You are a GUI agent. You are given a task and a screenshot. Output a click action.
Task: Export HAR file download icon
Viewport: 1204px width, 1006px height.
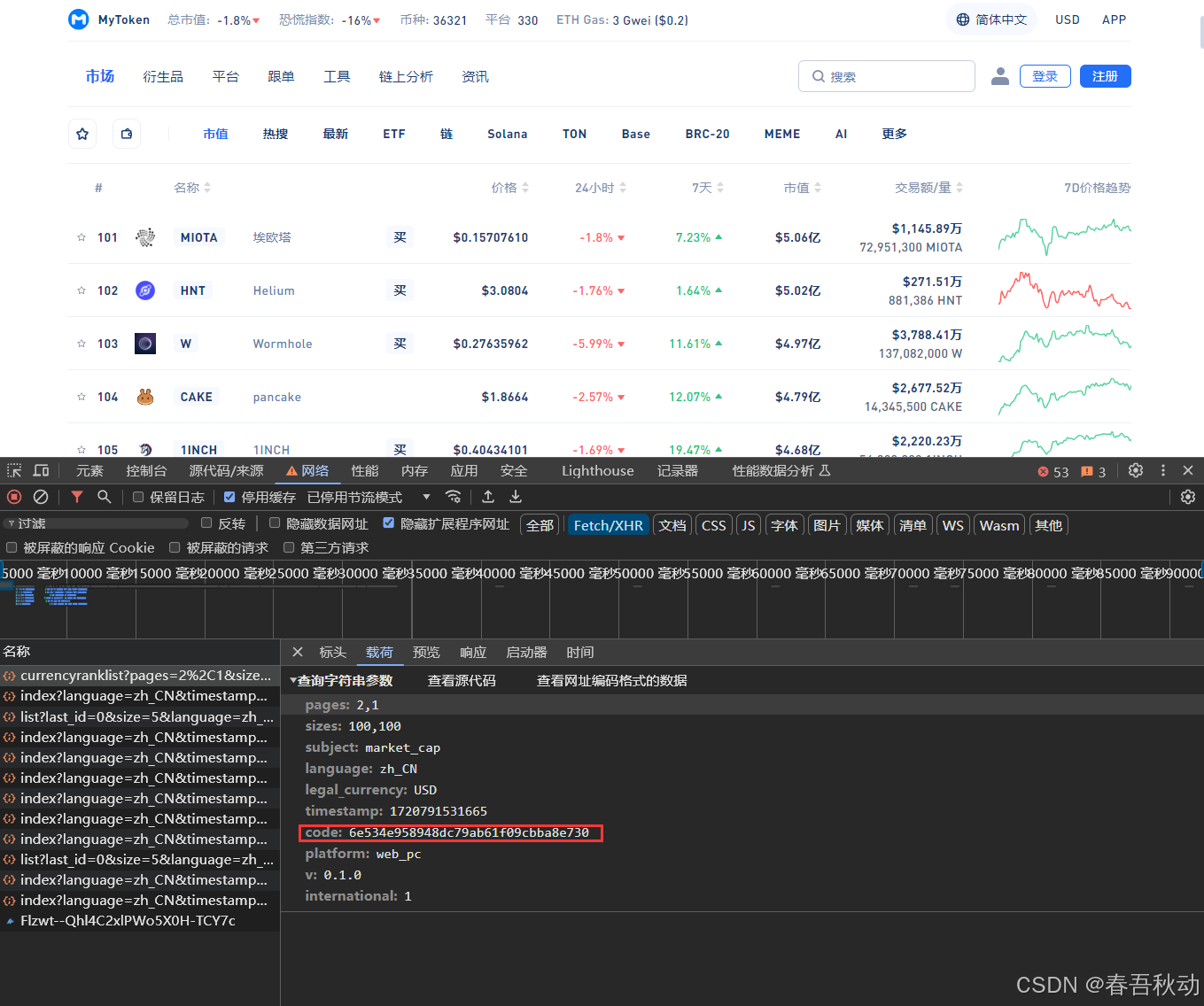coord(516,497)
